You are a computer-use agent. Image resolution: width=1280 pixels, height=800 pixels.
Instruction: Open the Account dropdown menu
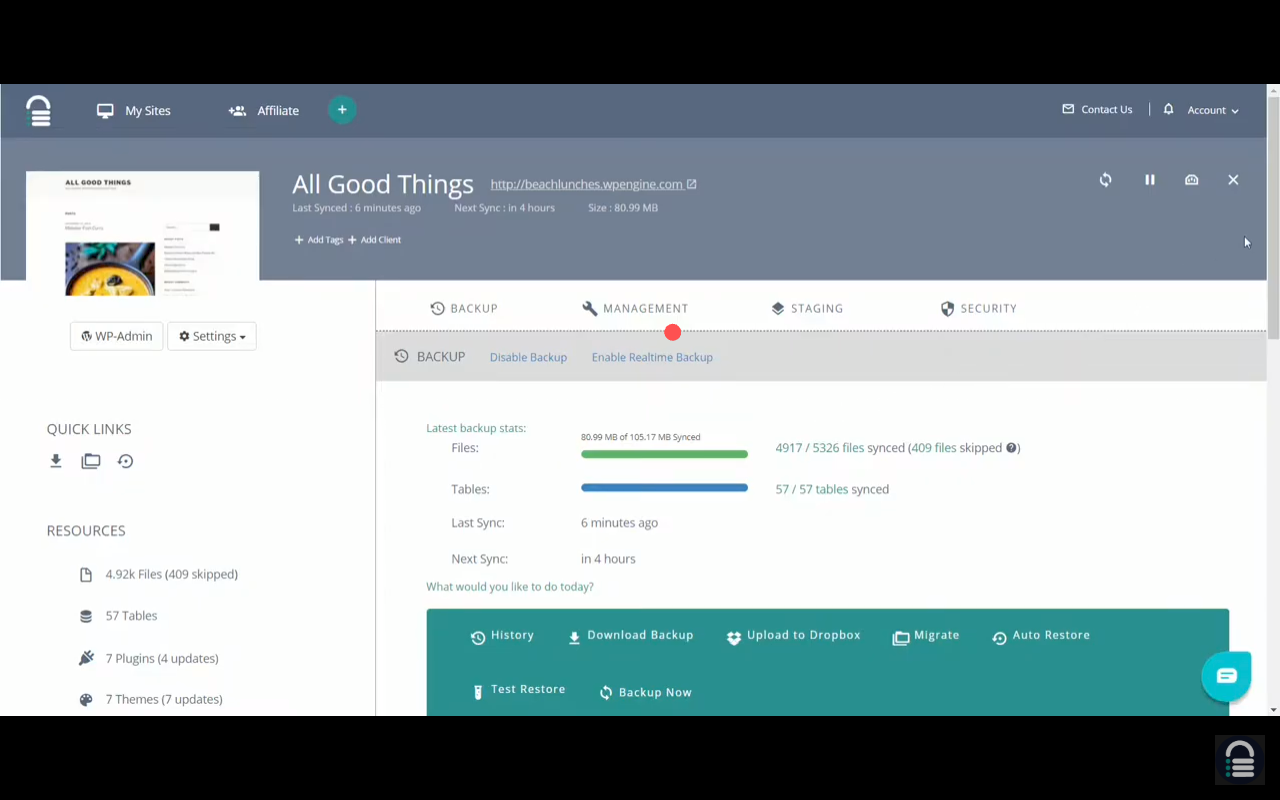[1212, 110]
